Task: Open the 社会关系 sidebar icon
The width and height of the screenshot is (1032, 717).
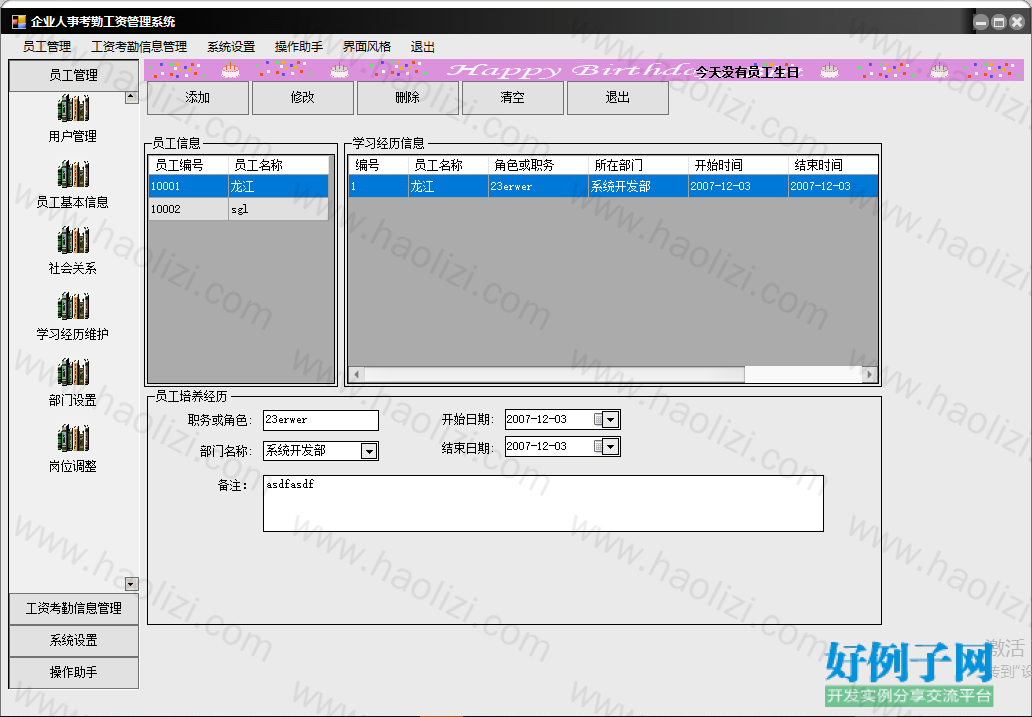Action: coord(73,240)
